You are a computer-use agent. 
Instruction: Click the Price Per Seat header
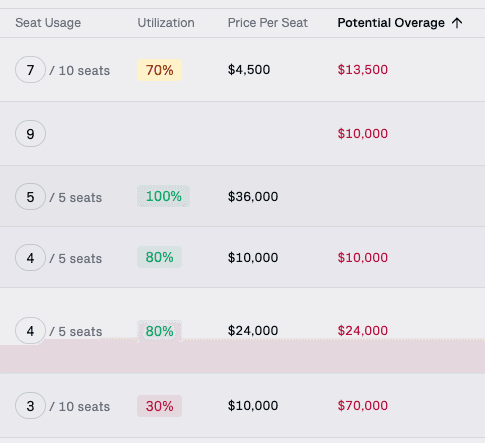coord(268,23)
